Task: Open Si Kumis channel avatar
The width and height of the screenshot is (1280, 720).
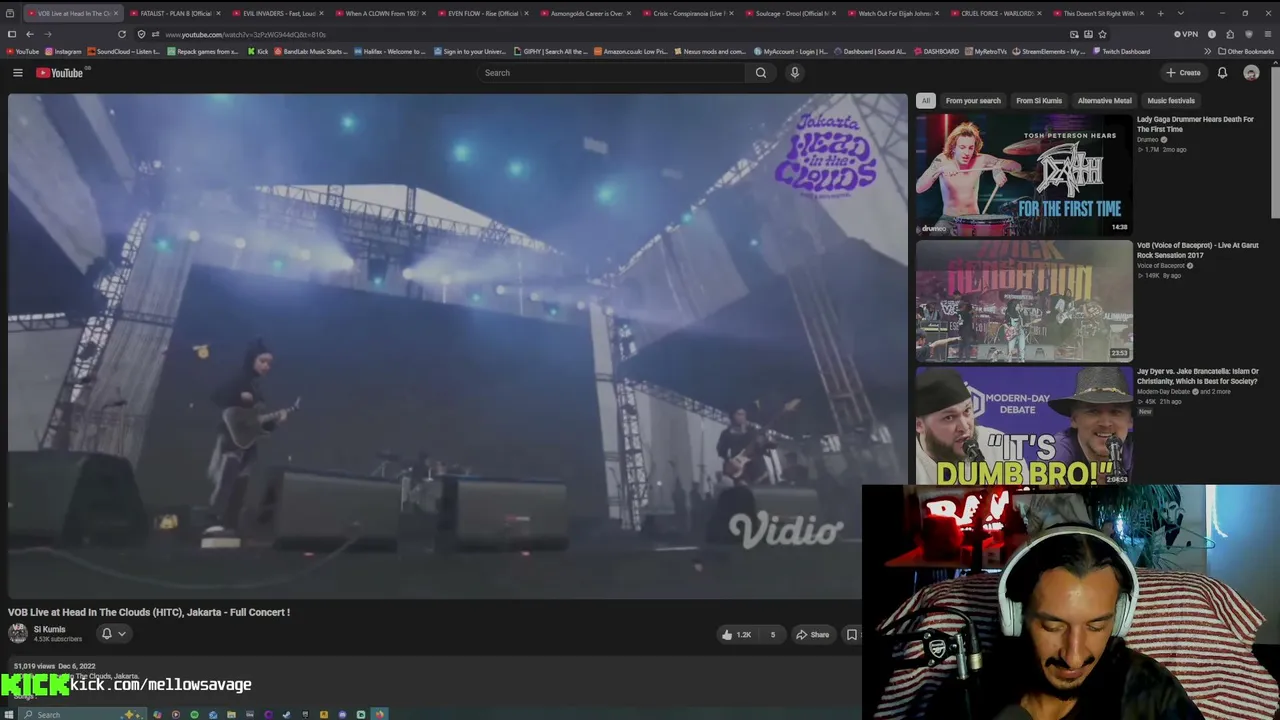Action: [18, 633]
